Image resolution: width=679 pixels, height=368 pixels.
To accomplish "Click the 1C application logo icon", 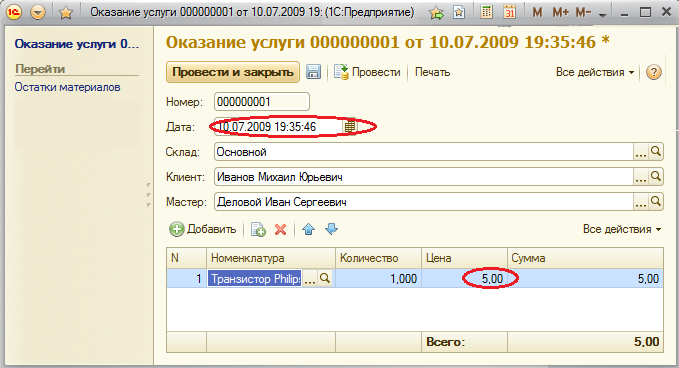I will coord(13,12).
